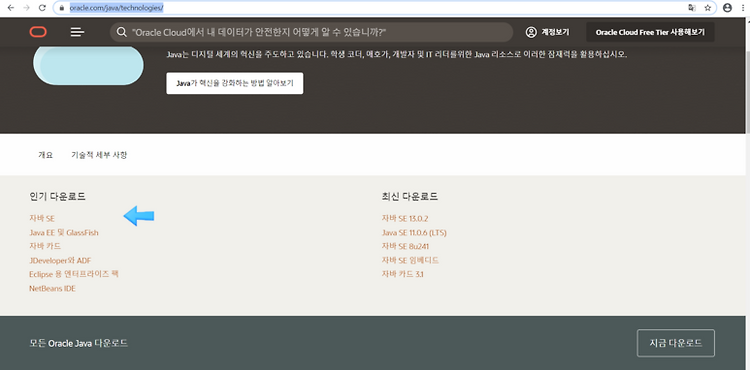750x370 pixels.
Task: Open the translate page icon in address bar
Action: click(x=692, y=8)
